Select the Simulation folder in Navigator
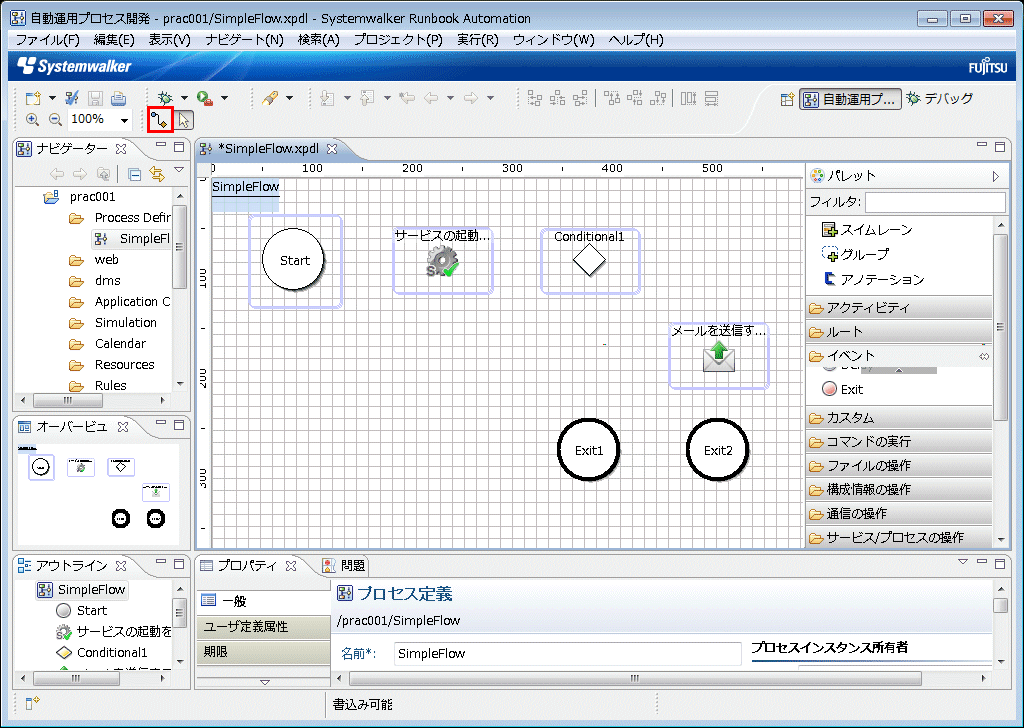The image size is (1024, 728). [x=113, y=323]
